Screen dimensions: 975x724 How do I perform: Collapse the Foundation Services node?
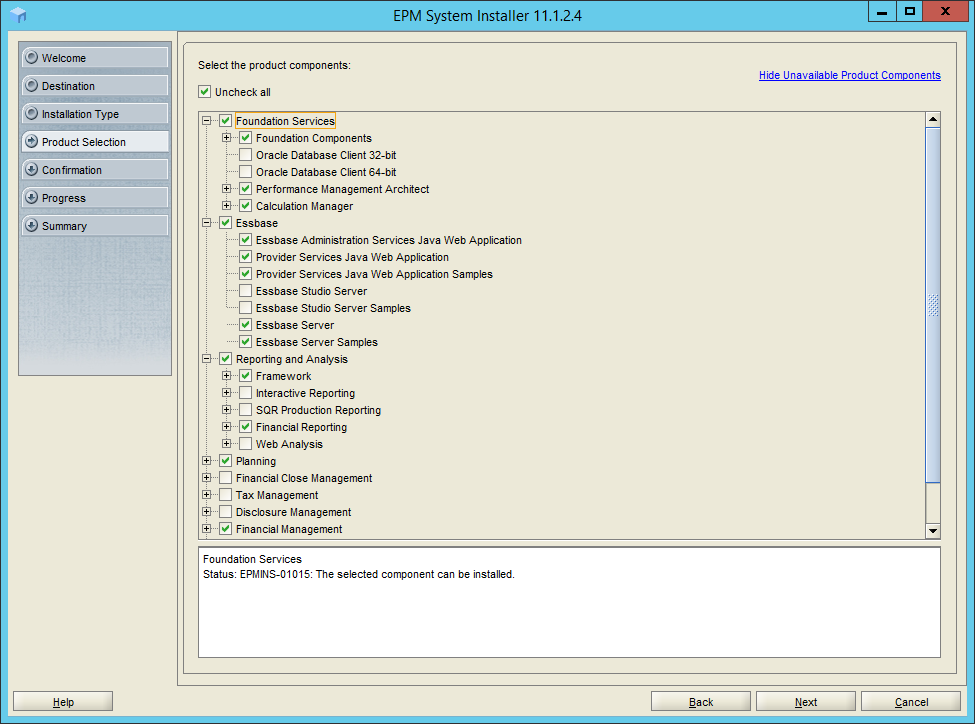[x=206, y=121]
